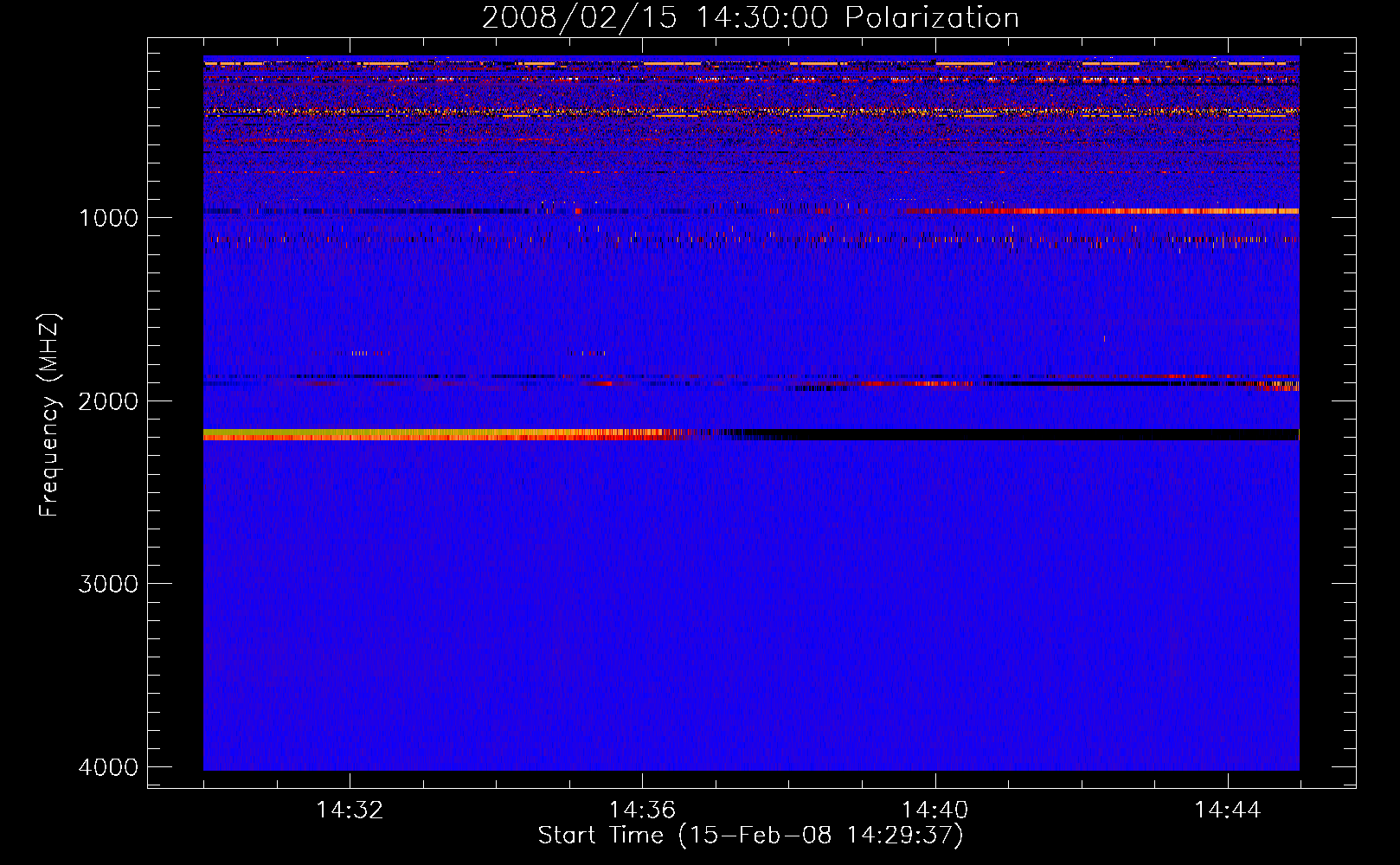Screen dimensions: 1400x865
Task: Click the plot title '2008/02/15 14:30:00 Polarization'
Action: (750, 17)
